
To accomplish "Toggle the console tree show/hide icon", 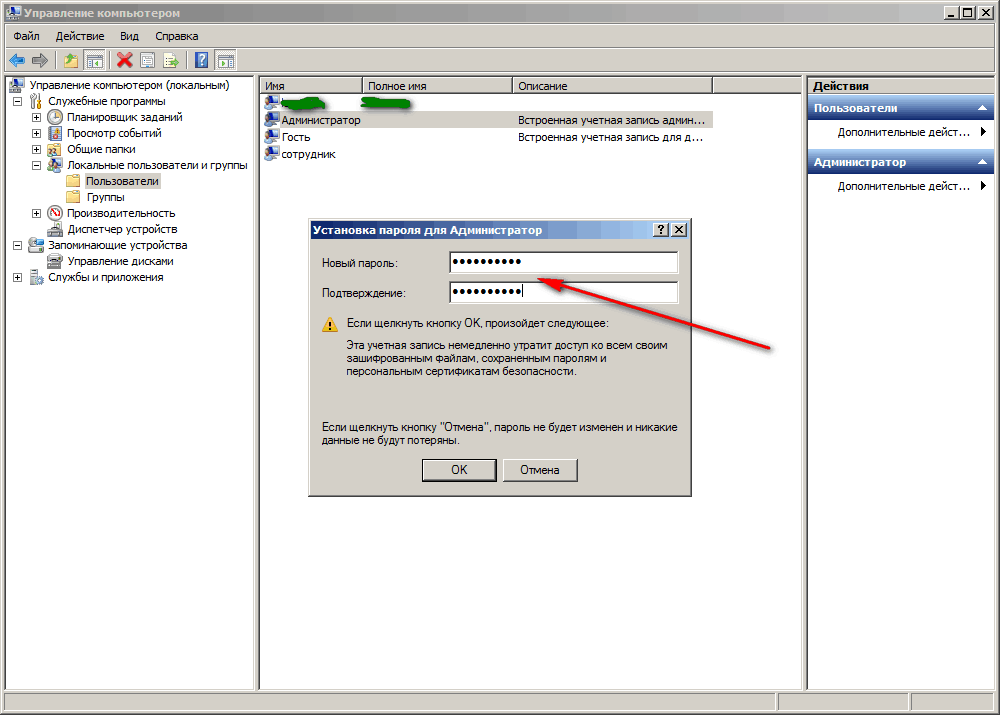I will (x=94, y=61).
